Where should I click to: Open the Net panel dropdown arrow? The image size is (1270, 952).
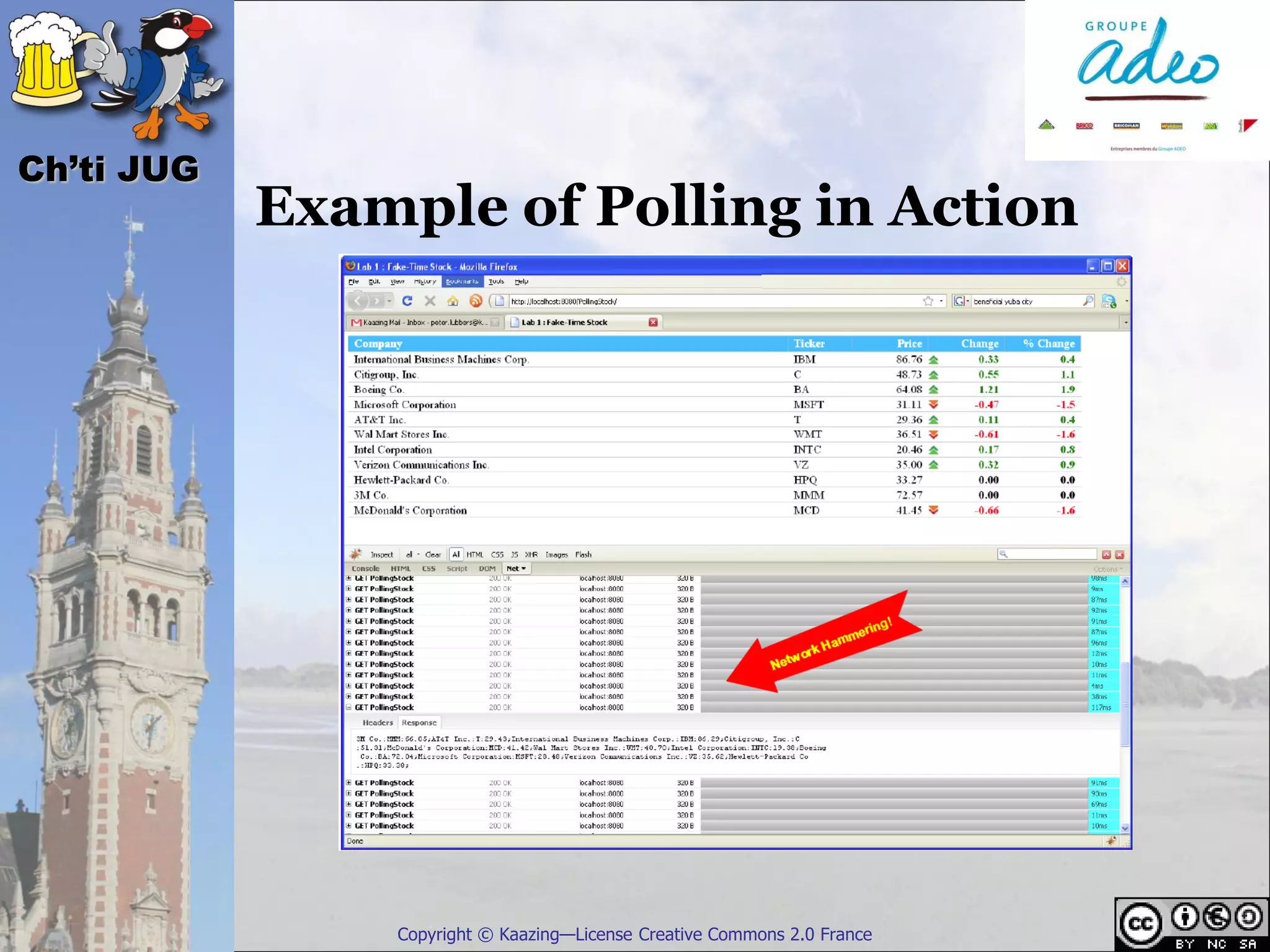[523, 568]
